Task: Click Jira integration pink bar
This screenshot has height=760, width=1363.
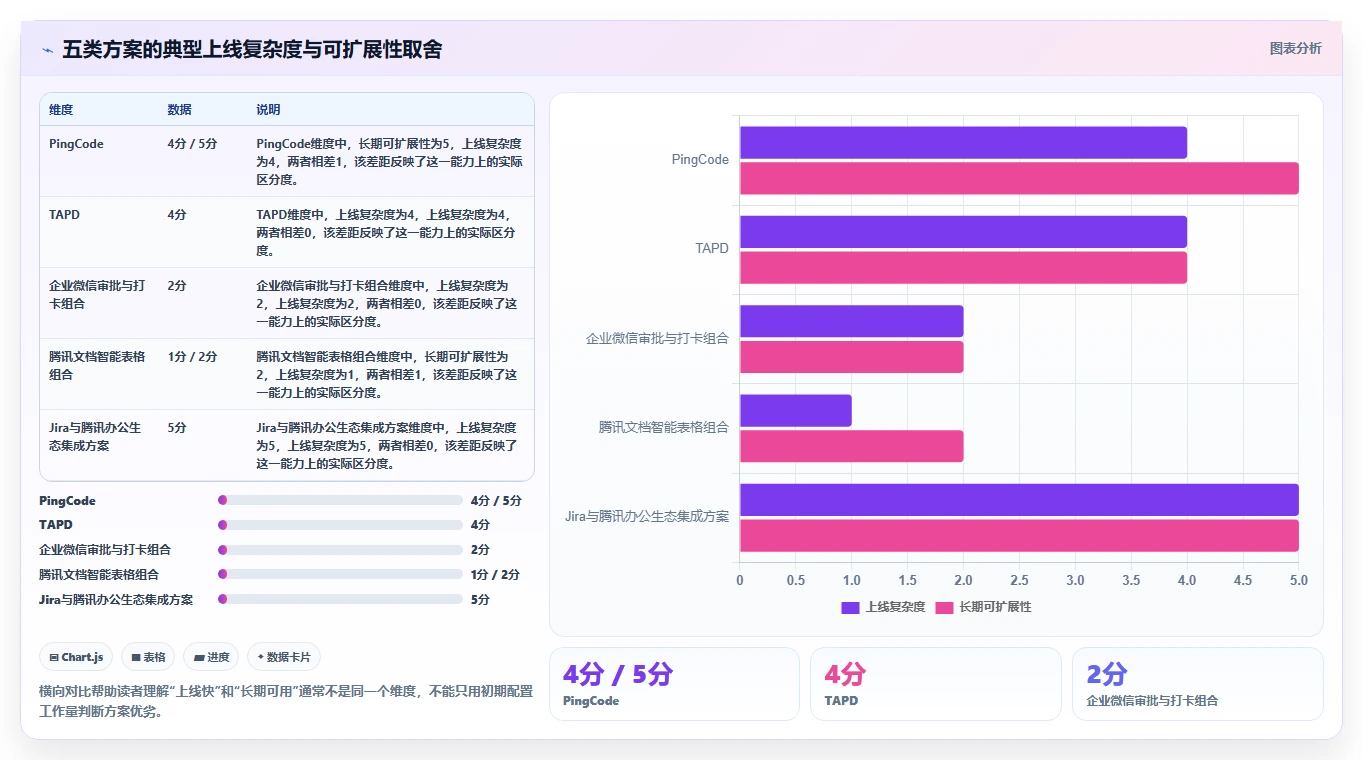Action: pos(1019,535)
